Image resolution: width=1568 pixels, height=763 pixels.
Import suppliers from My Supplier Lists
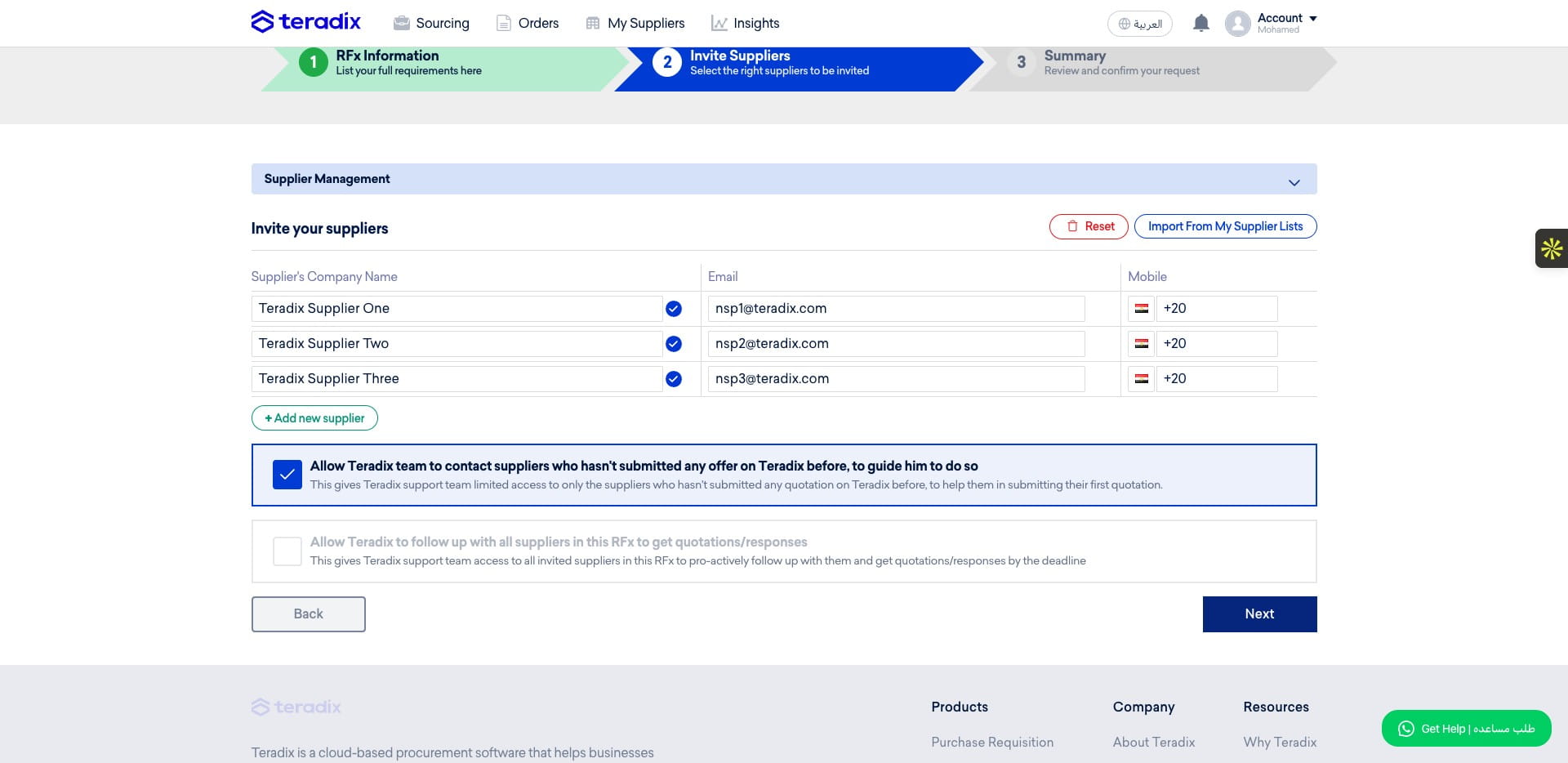[1225, 226]
